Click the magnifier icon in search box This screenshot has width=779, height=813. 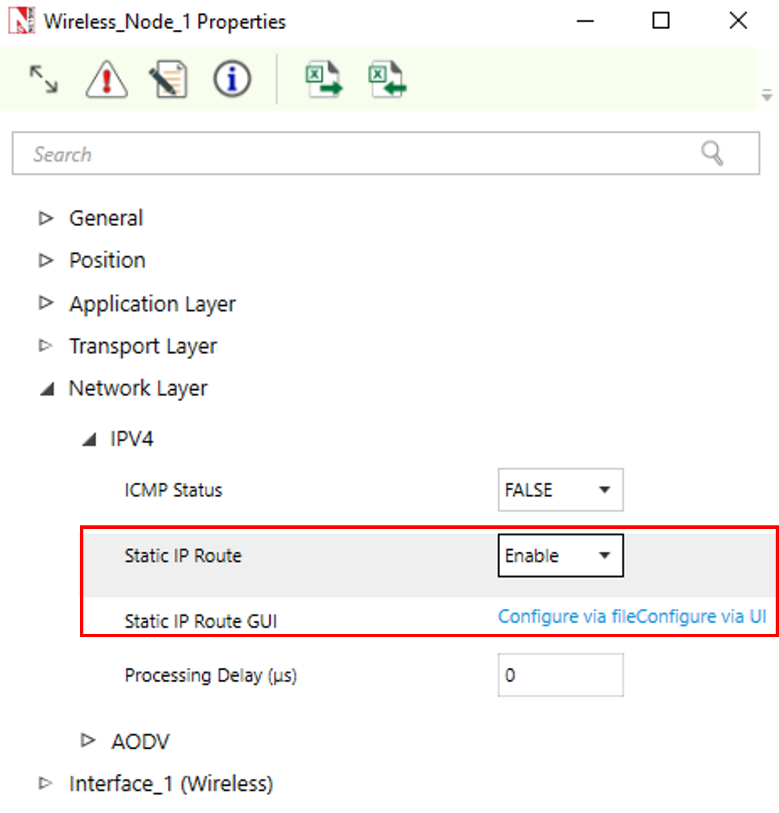[712, 153]
